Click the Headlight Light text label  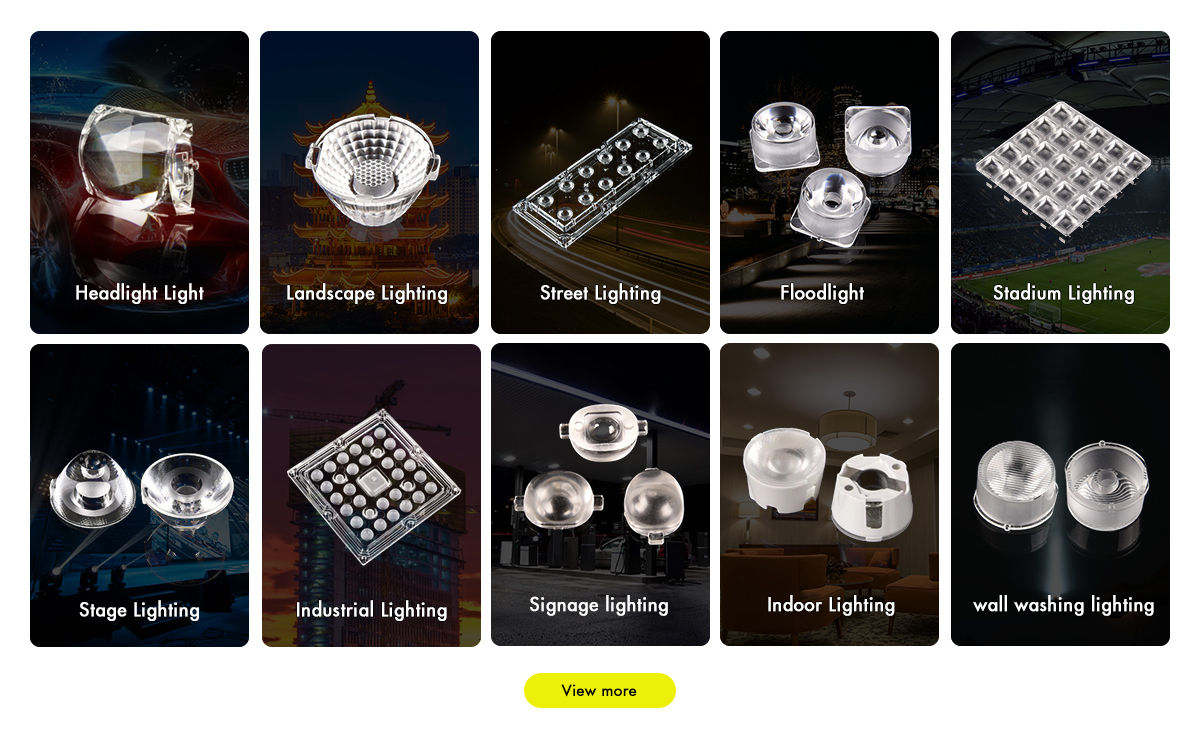click(x=139, y=293)
